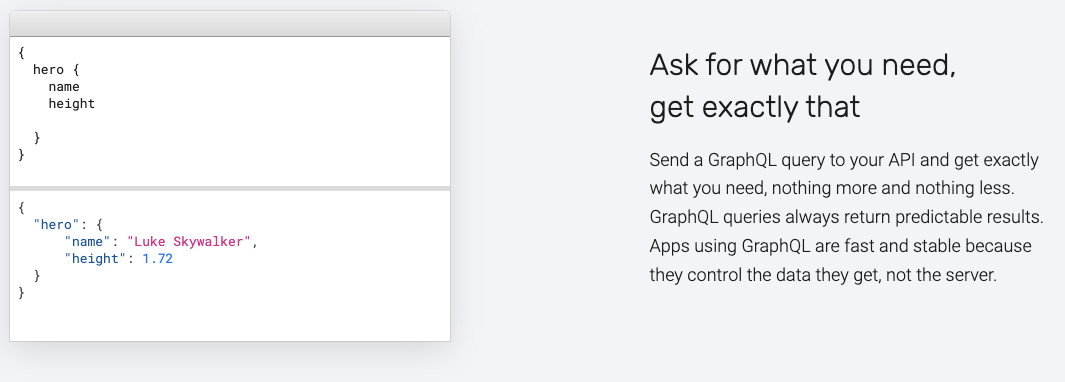Click the brace closing the hero query block
1065x382 pixels.
point(37,138)
